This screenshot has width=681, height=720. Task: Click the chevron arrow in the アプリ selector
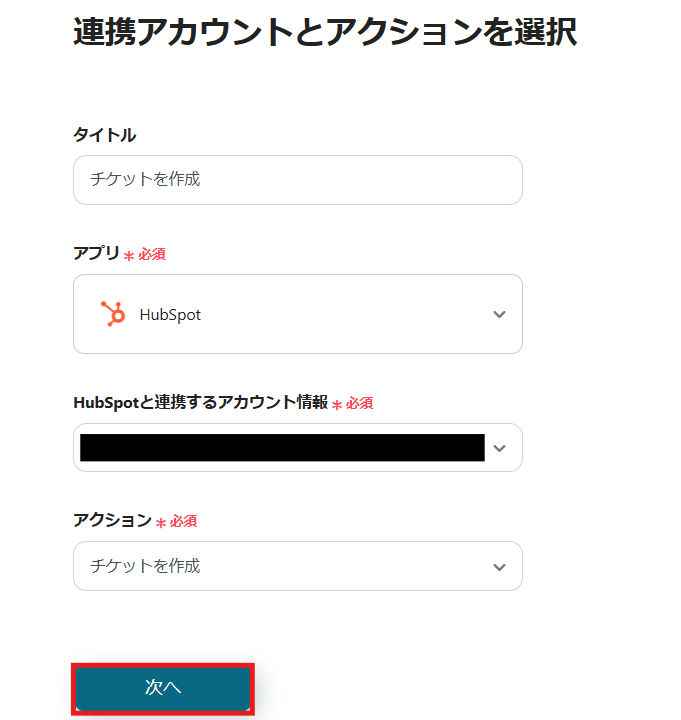coord(500,314)
